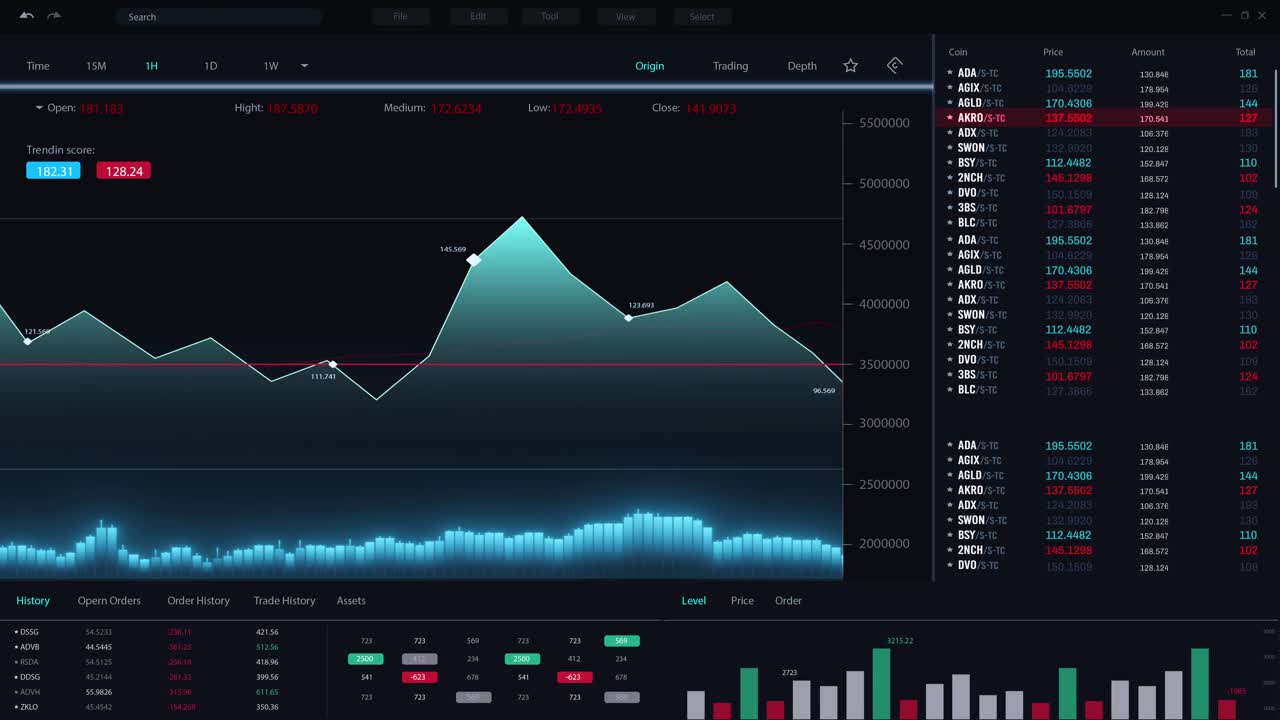
Task: Sort by the Amount column header
Action: [x=1148, y=52]
